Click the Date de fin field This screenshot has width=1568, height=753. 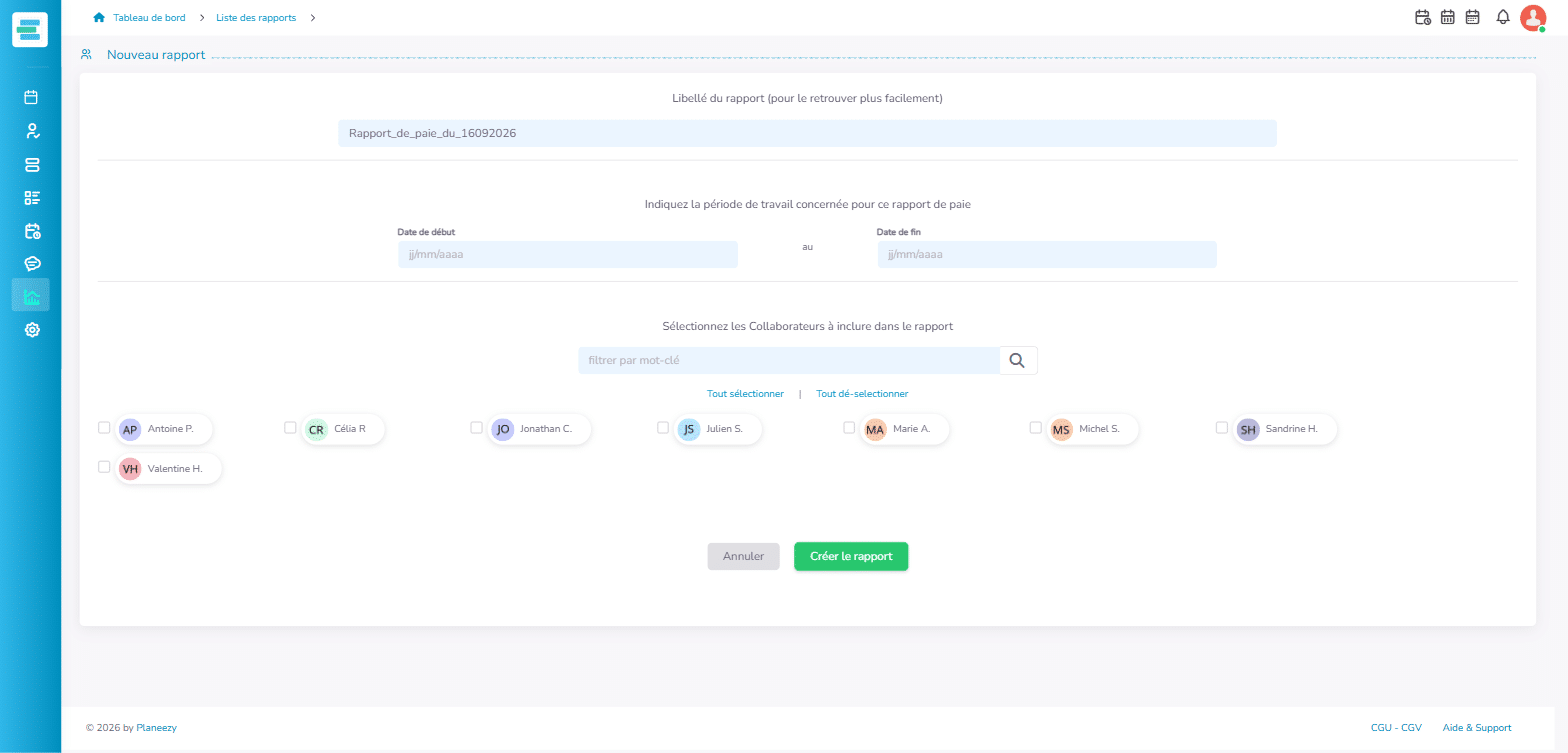(1047, 254)
